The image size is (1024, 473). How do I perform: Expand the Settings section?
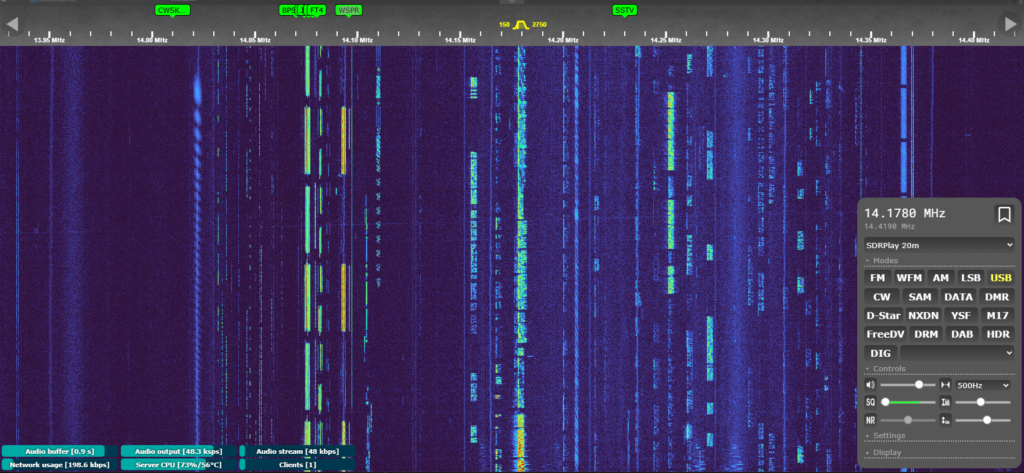[888, 435]
